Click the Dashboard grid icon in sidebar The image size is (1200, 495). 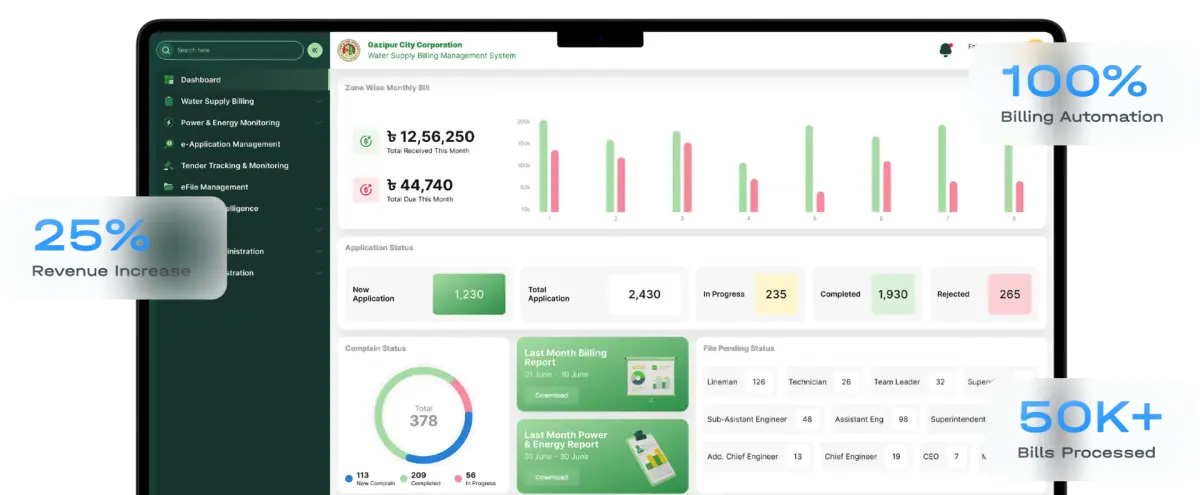point(169,80)
